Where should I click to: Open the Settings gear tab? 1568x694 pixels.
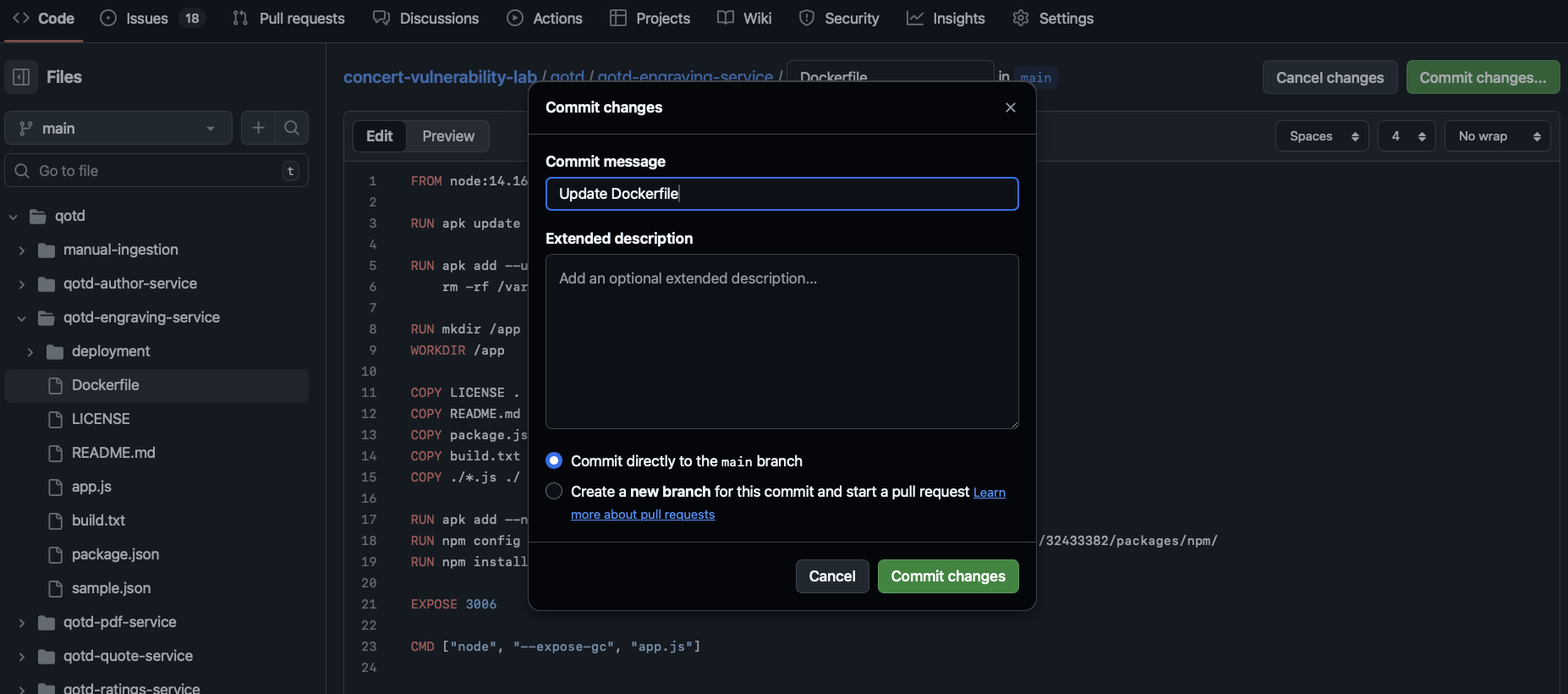pos(1053,19)
